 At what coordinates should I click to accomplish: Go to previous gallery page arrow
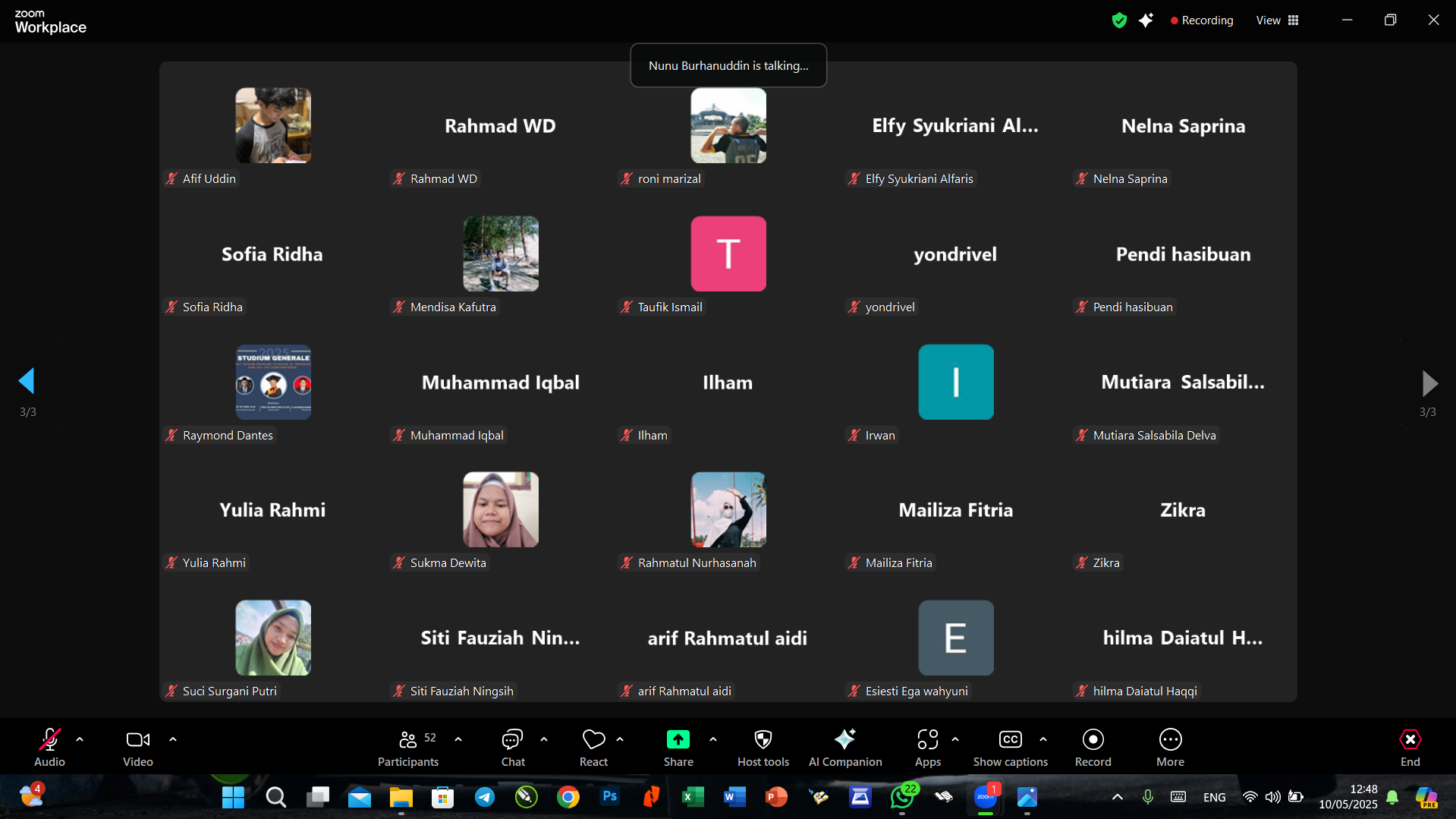[x=27, y=382]
